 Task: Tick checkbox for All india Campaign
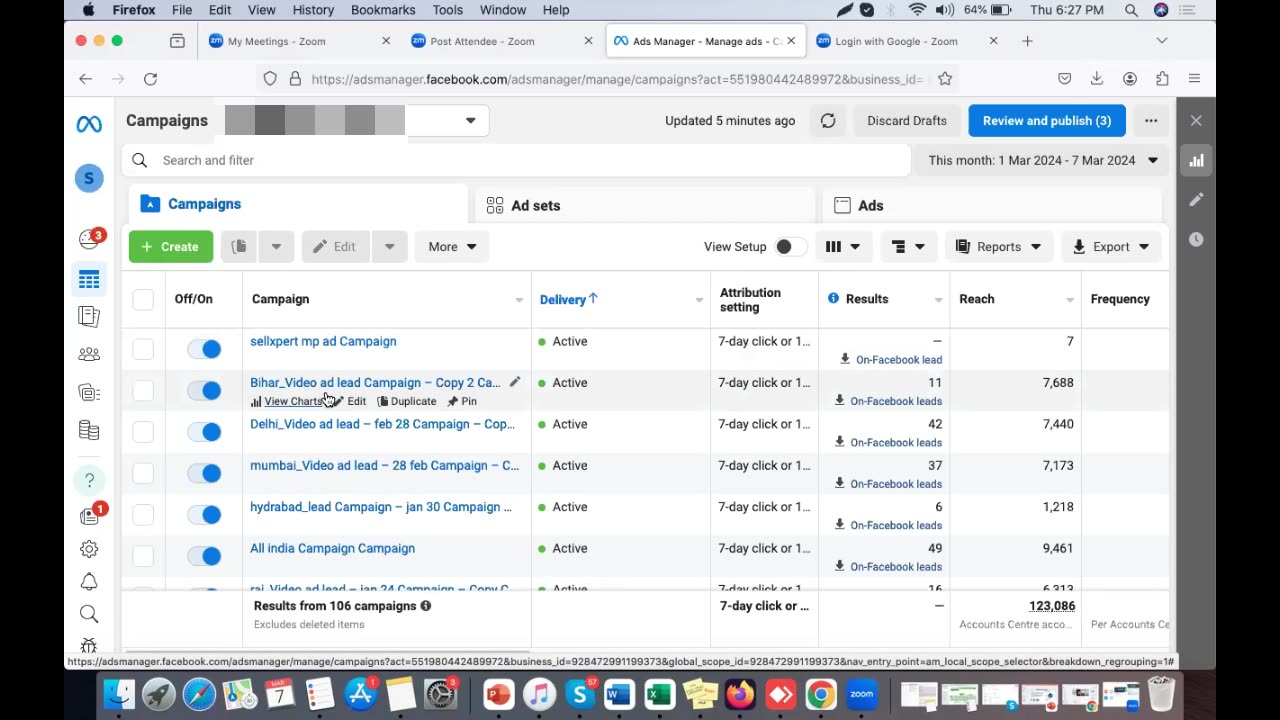(143, 556)
